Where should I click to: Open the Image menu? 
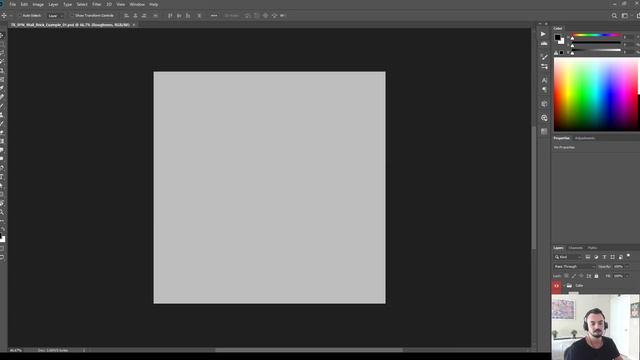38,4
